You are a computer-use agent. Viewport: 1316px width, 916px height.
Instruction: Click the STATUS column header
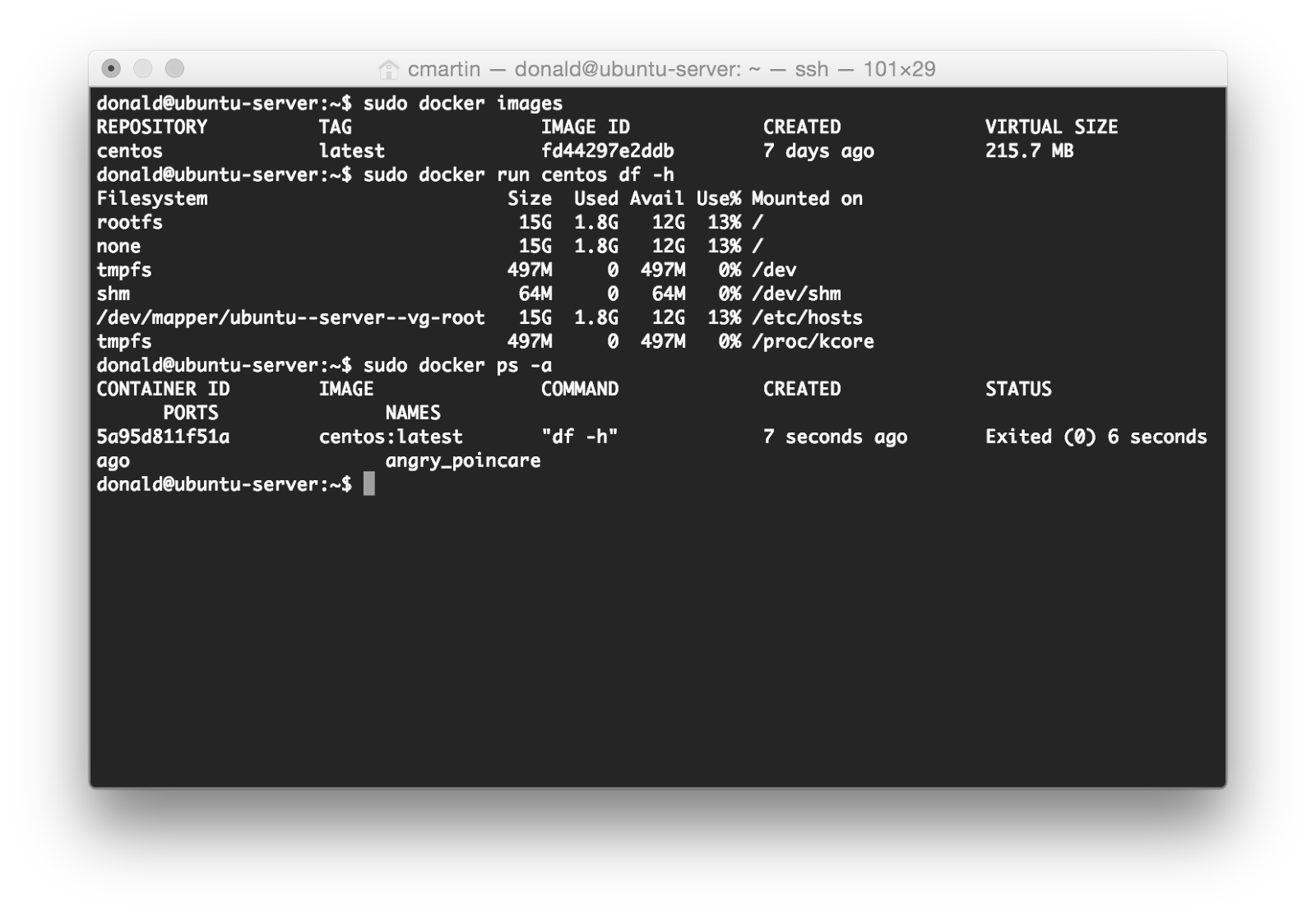click(1018, 390)
